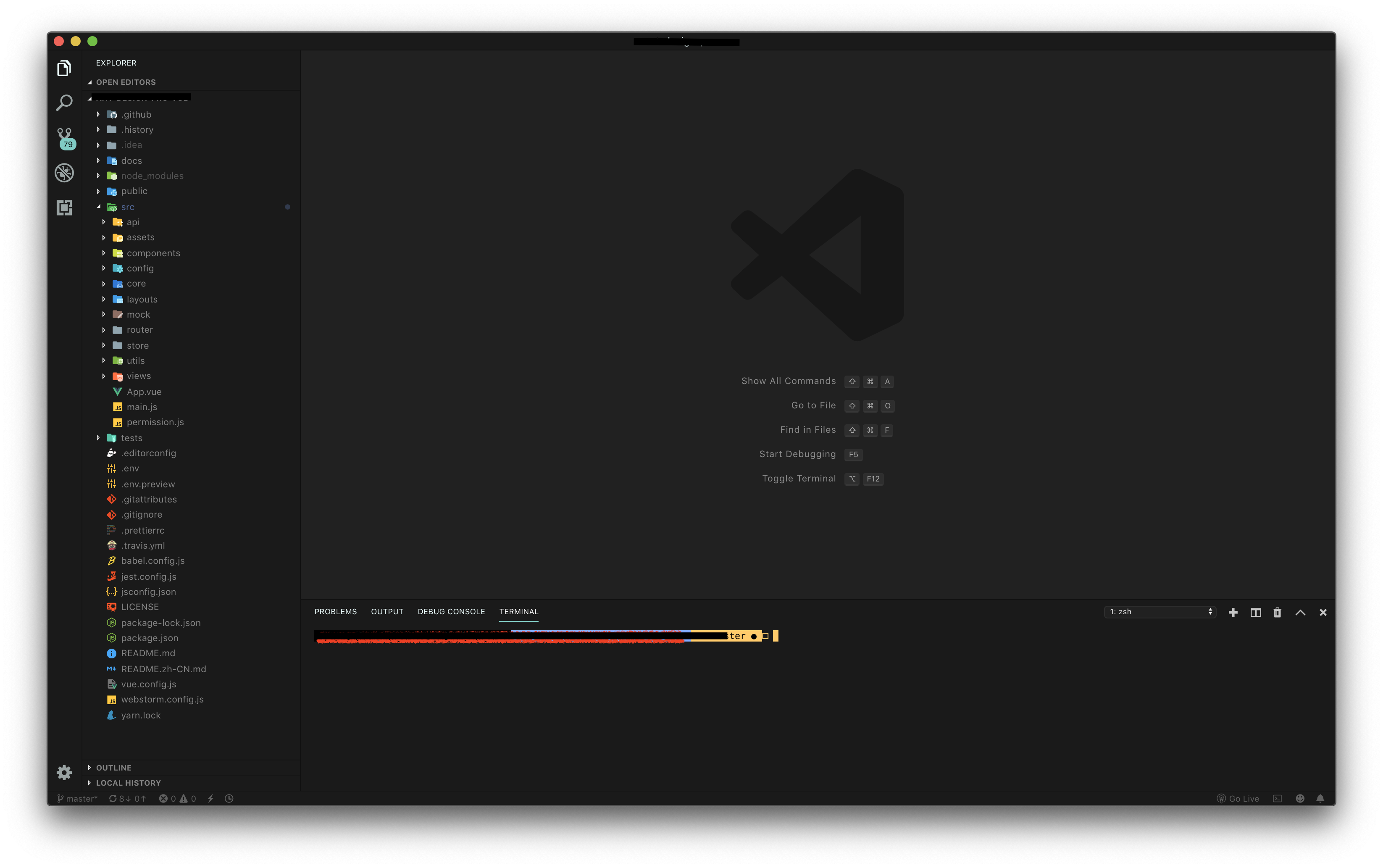Open the Extensions view in activity bar
Image resolution: width=1383 pixels, height=868 pixels.
coord(64,207)
